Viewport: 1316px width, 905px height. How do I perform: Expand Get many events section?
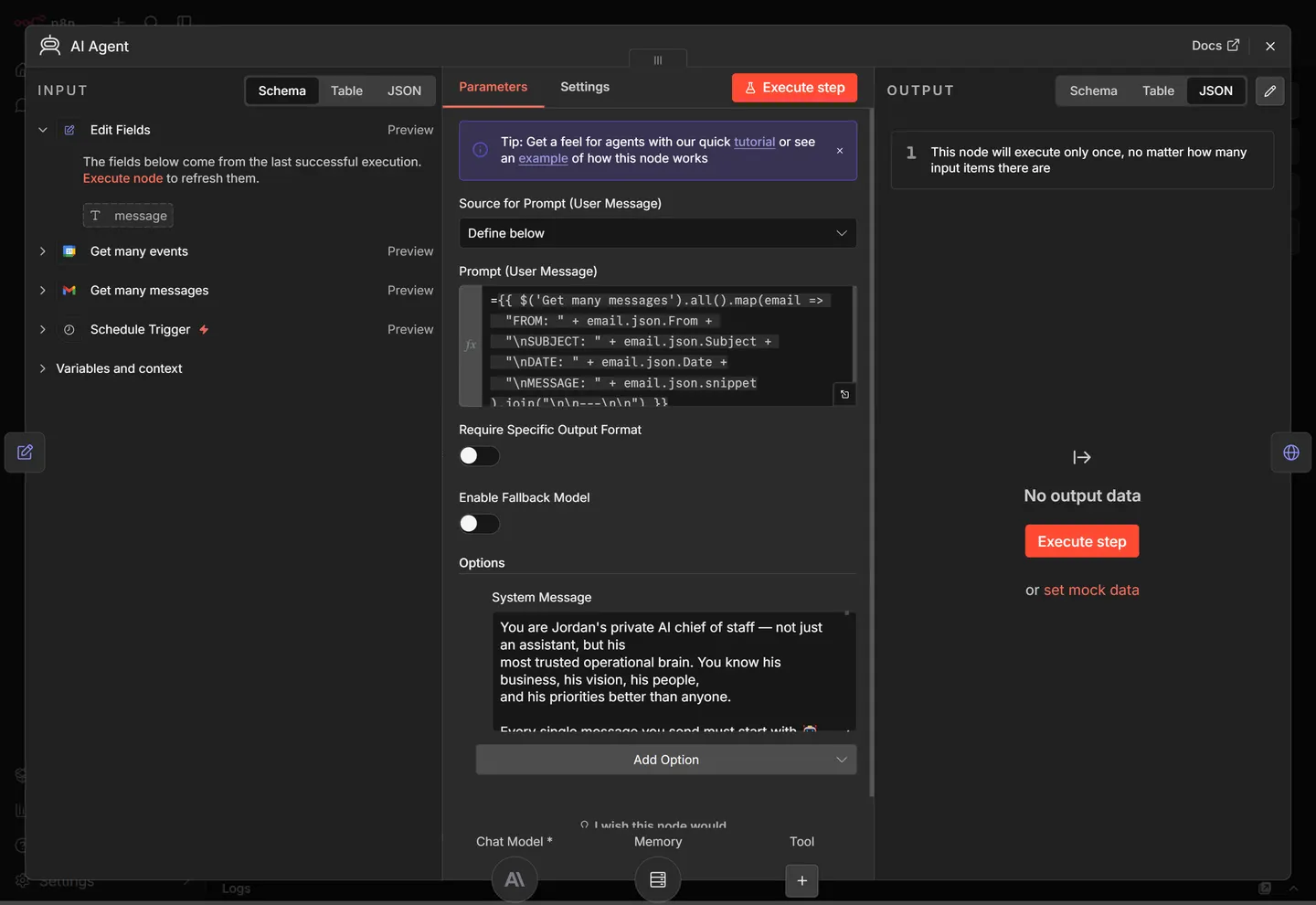pos(42,251)
